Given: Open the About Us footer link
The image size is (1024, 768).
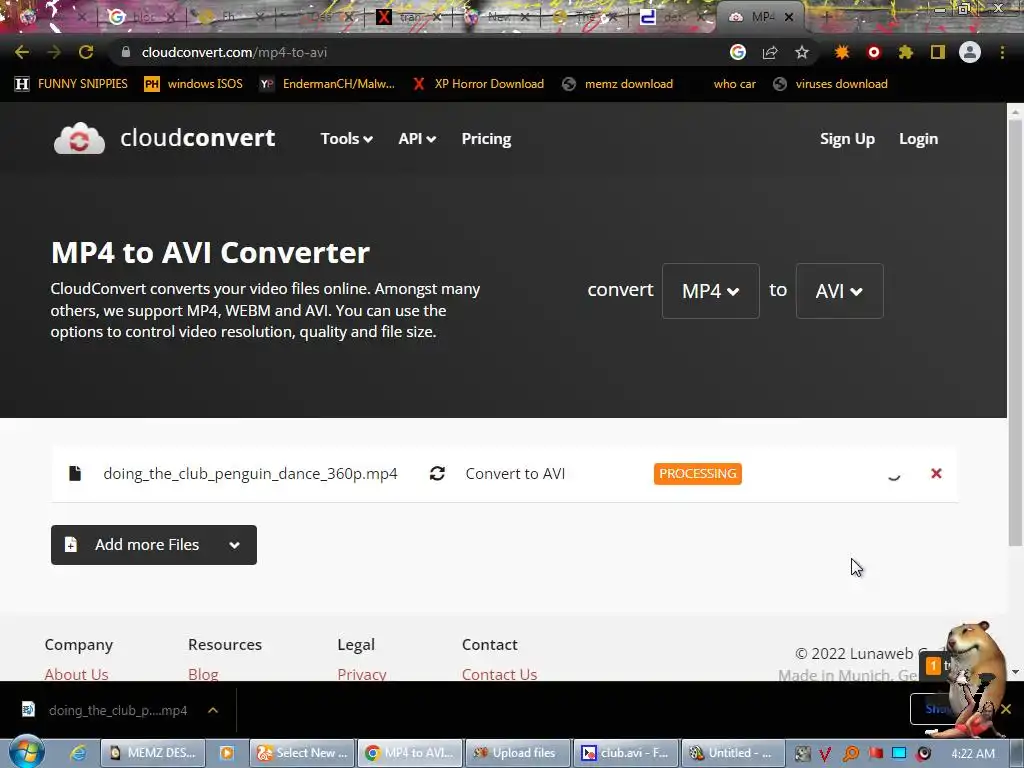Looking at the screenshot, I should 76,674.
